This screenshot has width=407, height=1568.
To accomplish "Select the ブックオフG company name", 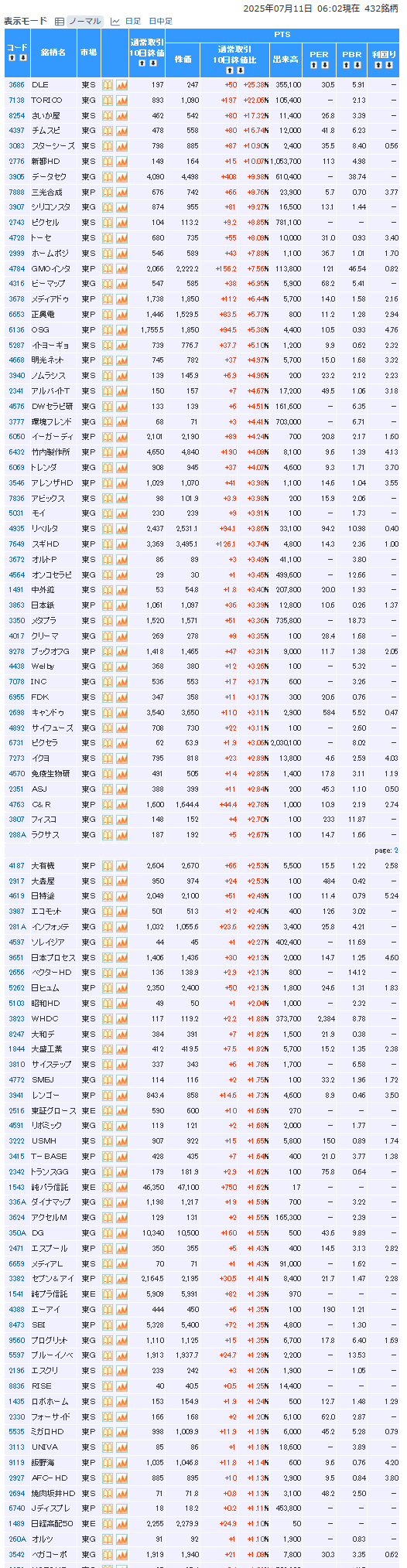I will click(50, 651).
